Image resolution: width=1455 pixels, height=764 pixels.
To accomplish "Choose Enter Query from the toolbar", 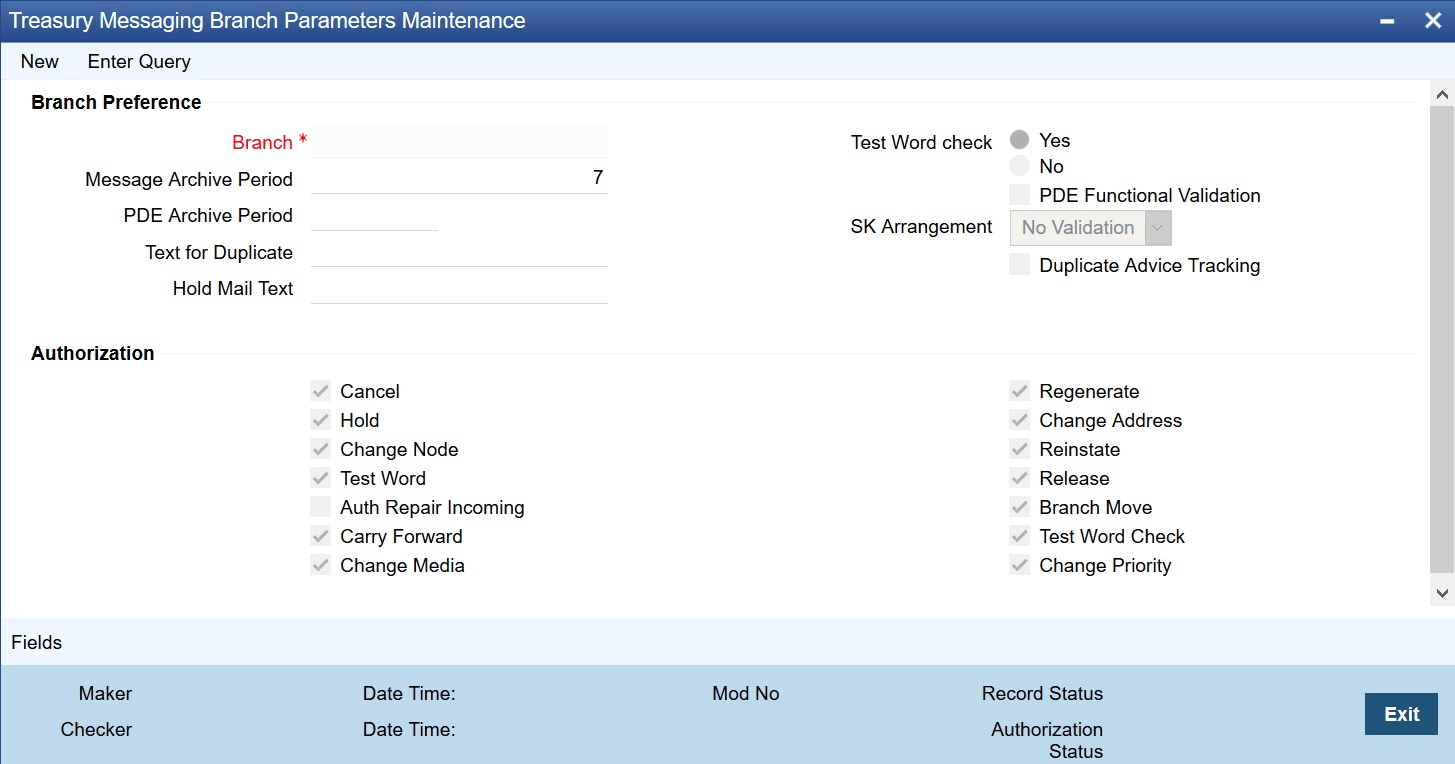I will click(x=139, y=62).
